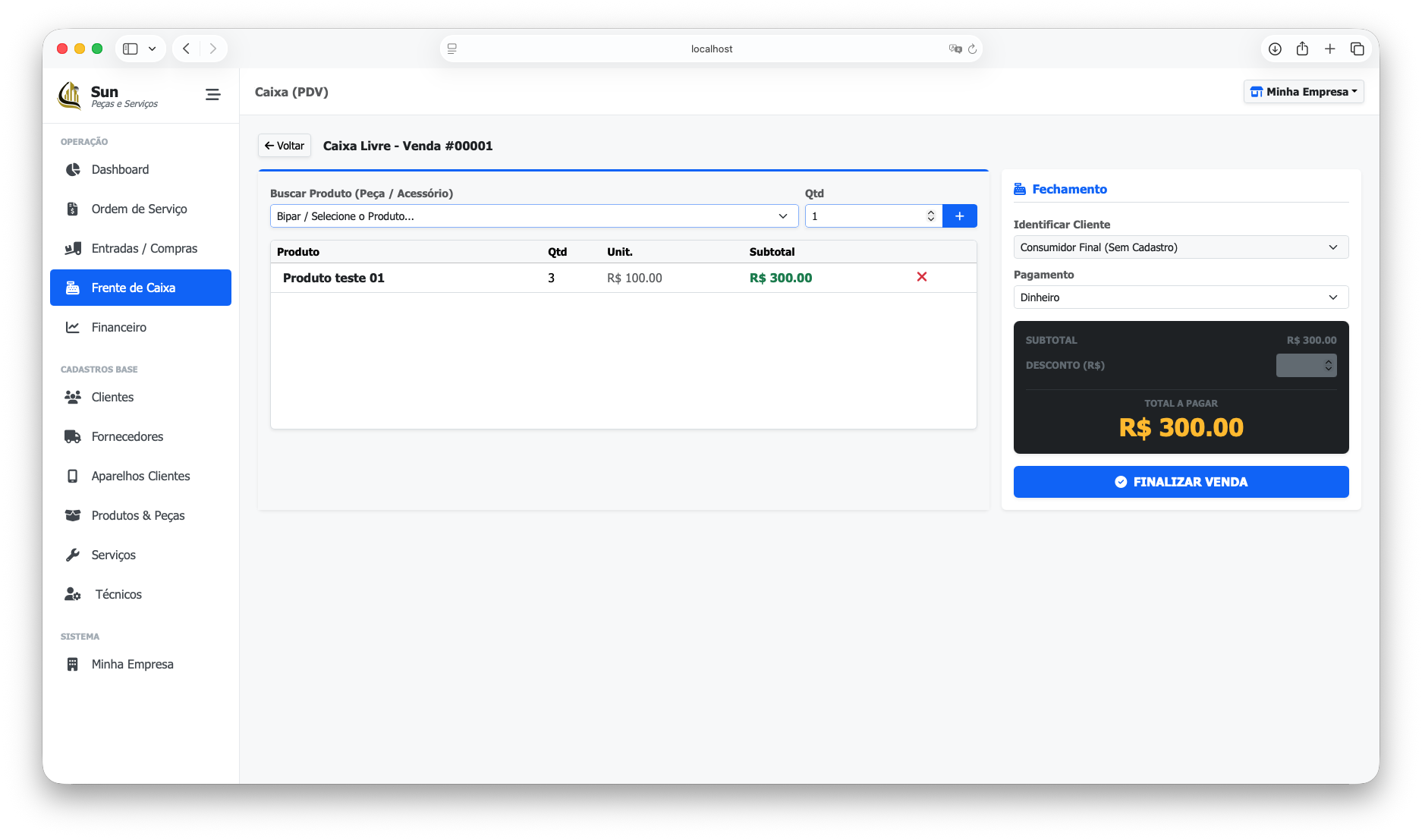Expand the Identificar Cliente dropdown
This screenshot has width=1422, height=840.
(1180, 247)
